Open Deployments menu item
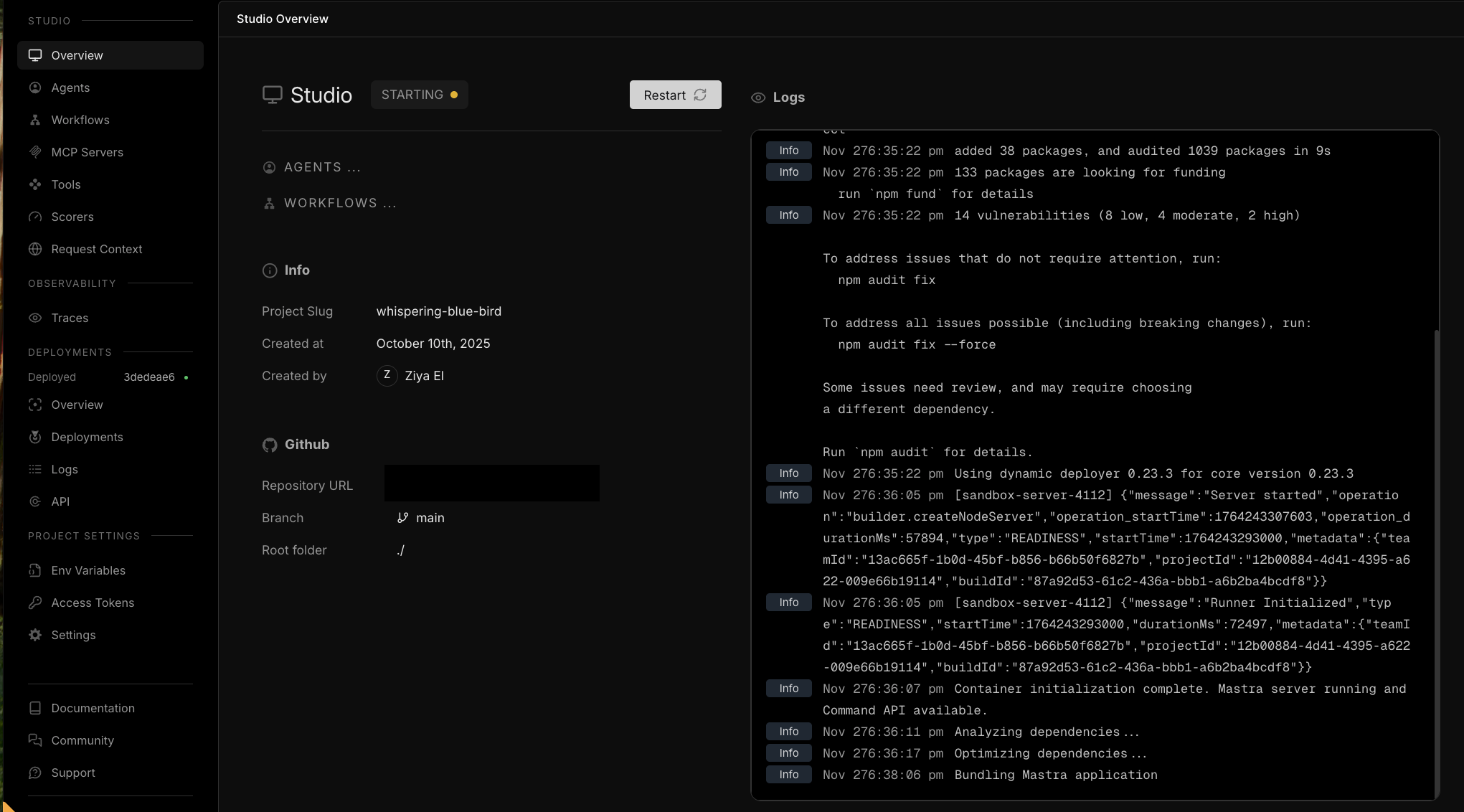The image size is (1464, 812). (87, 437)
